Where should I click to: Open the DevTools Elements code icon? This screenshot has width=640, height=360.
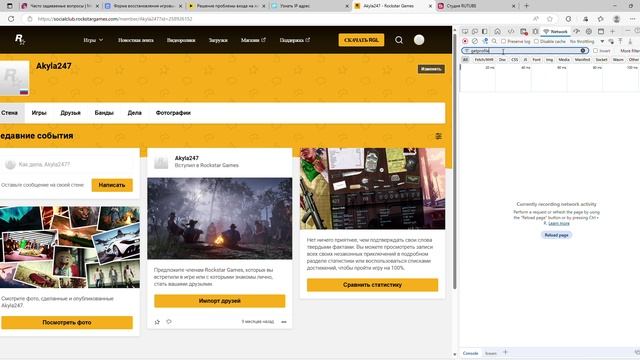pos(511,31)
